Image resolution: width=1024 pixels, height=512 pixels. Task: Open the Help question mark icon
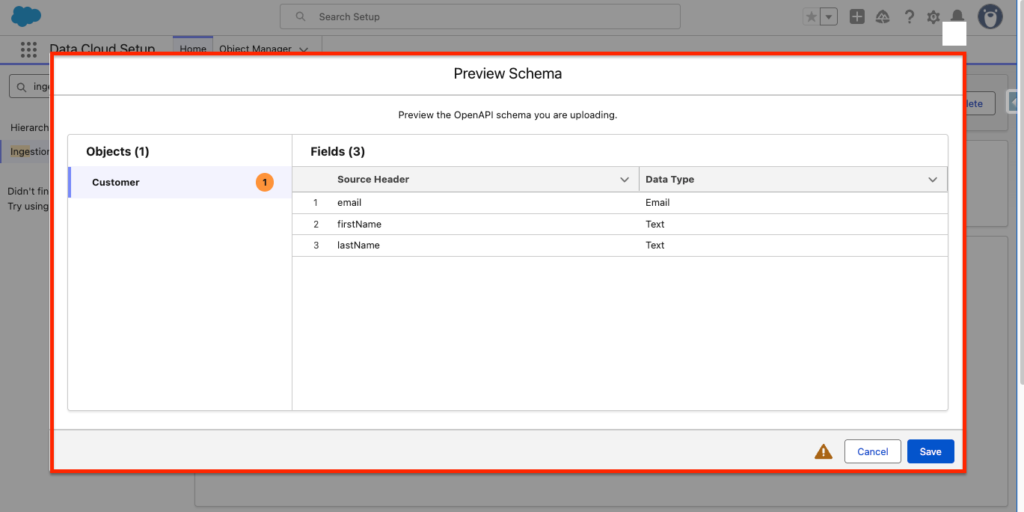[909, 17]
